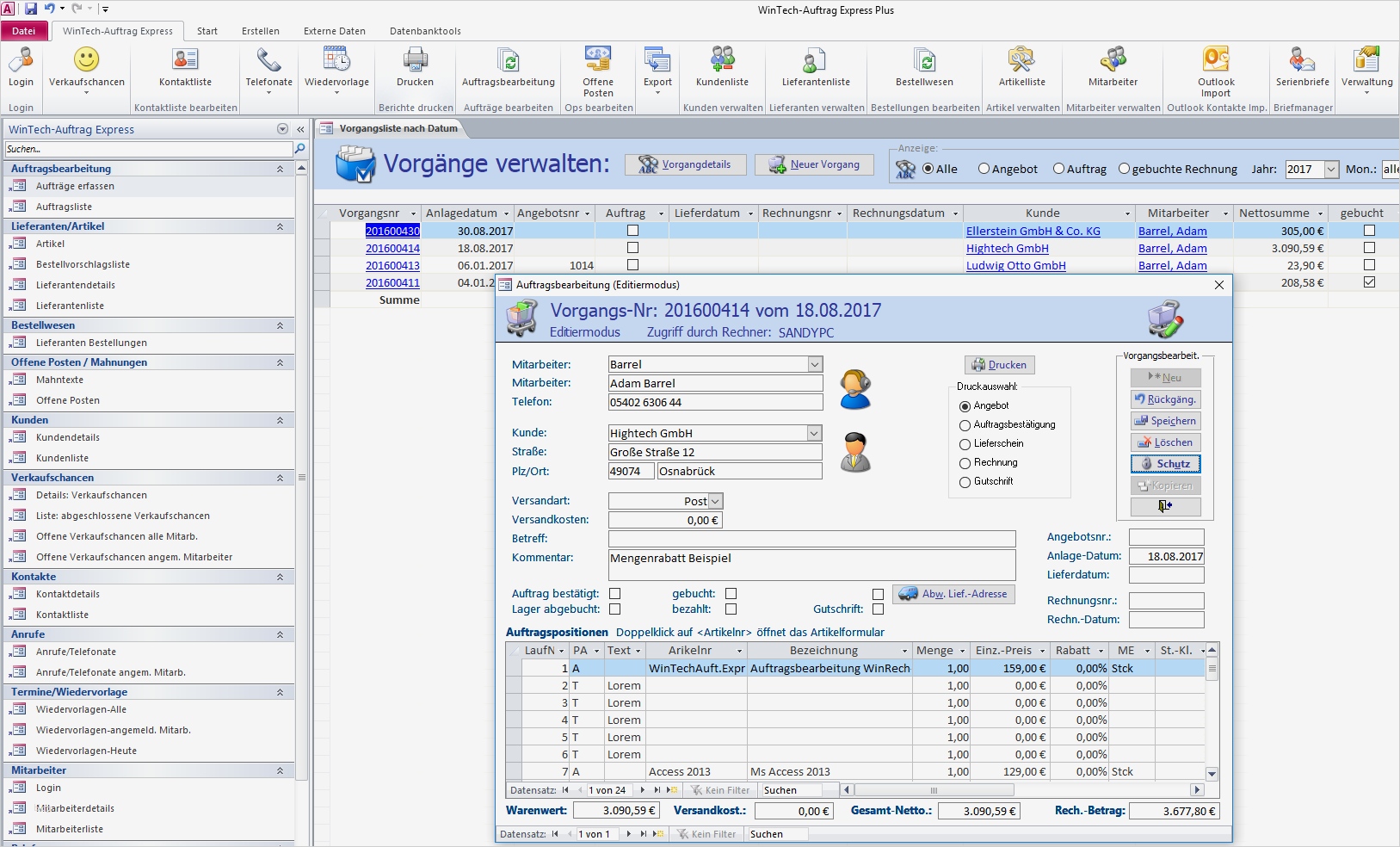This screenshot has height=847, width=1400.
Task: Click the Speichern button
Action: click(1165, 421)
